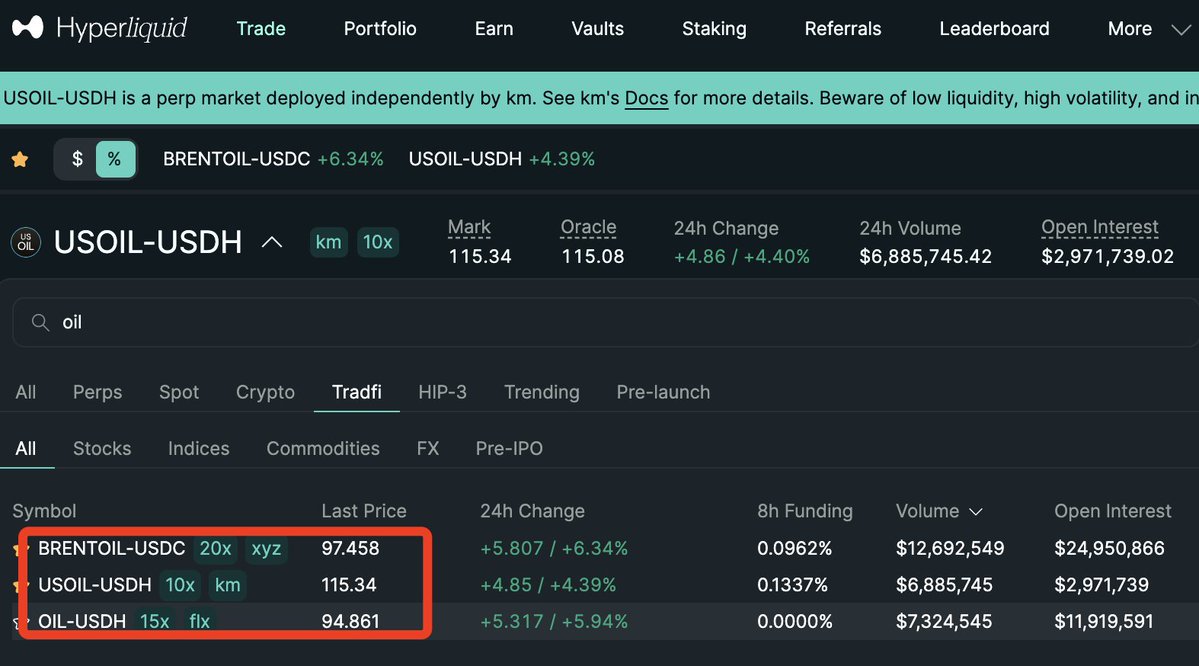Switch to the Commodities sub-tab
1199x666 pixels.
coord(322,448)
